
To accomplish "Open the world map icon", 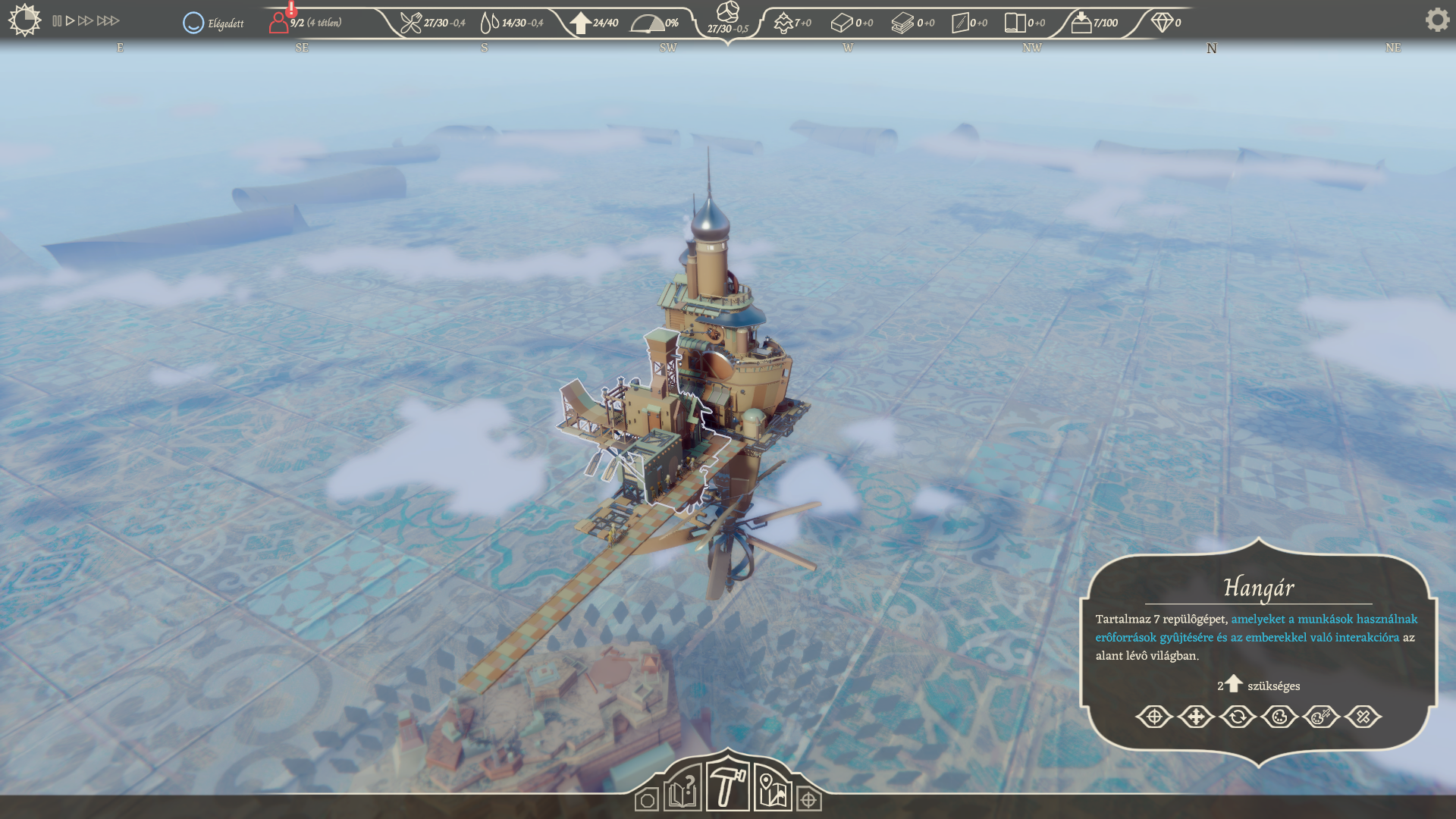I will pos(773,790).
